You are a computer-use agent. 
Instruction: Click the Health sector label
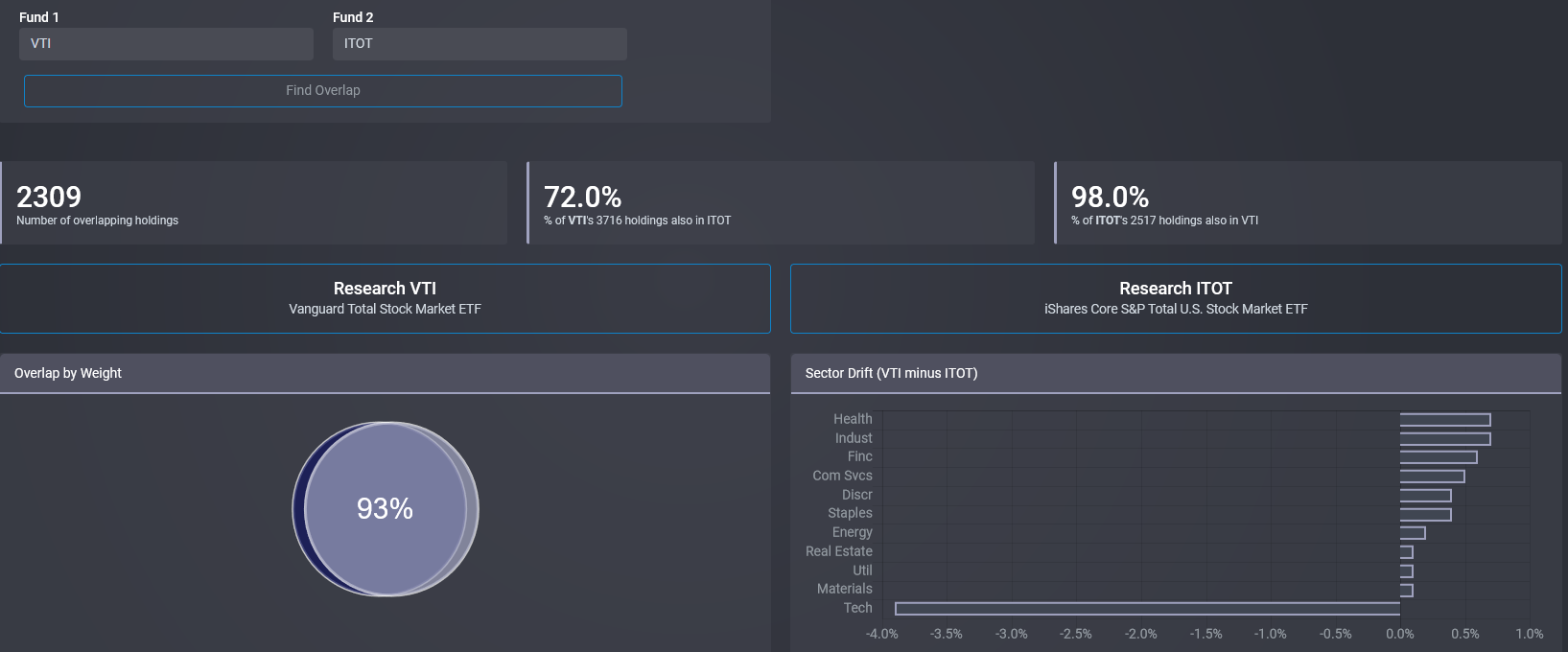click(x=853, y=419)
